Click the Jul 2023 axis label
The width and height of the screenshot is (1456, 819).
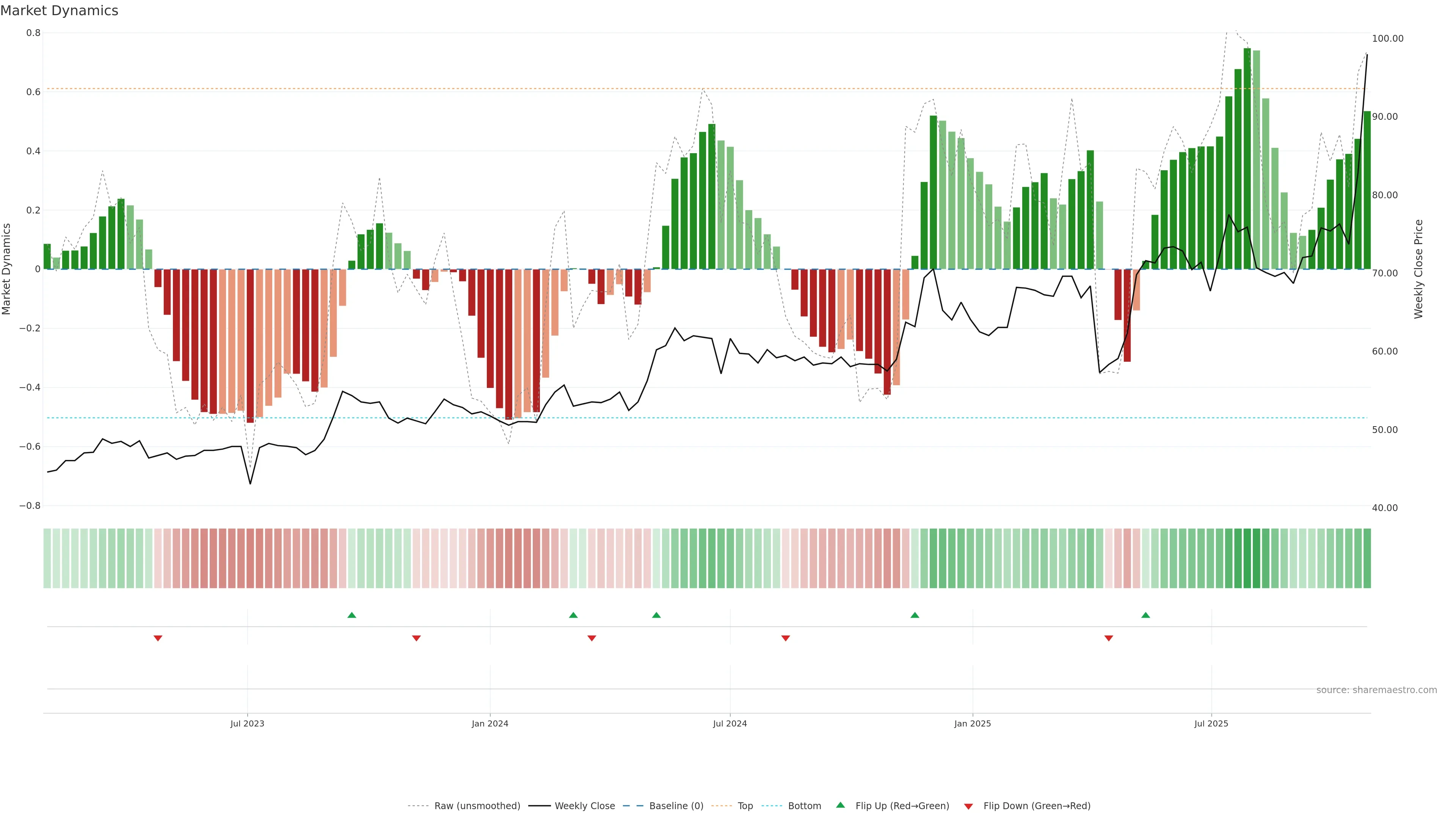247,723
